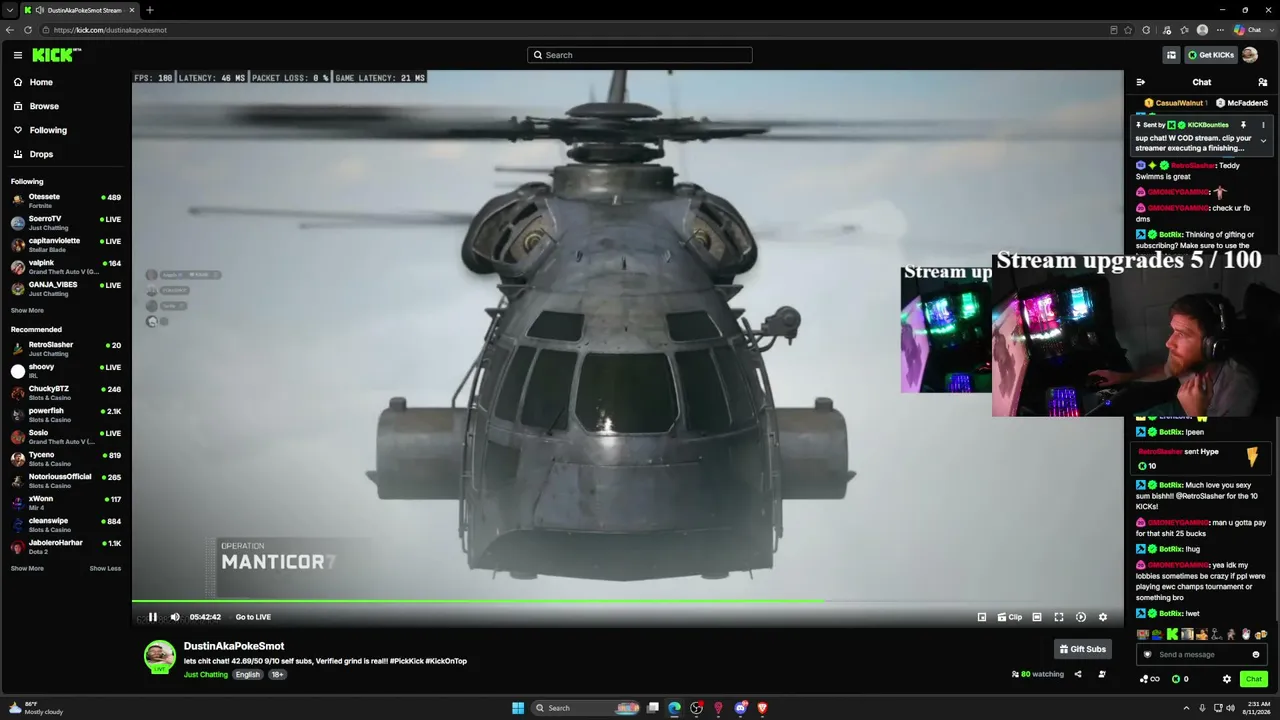This screenshot has height=720, width=1280.
Task: Open the emote picker in chat input
Action: point(1256,654)
